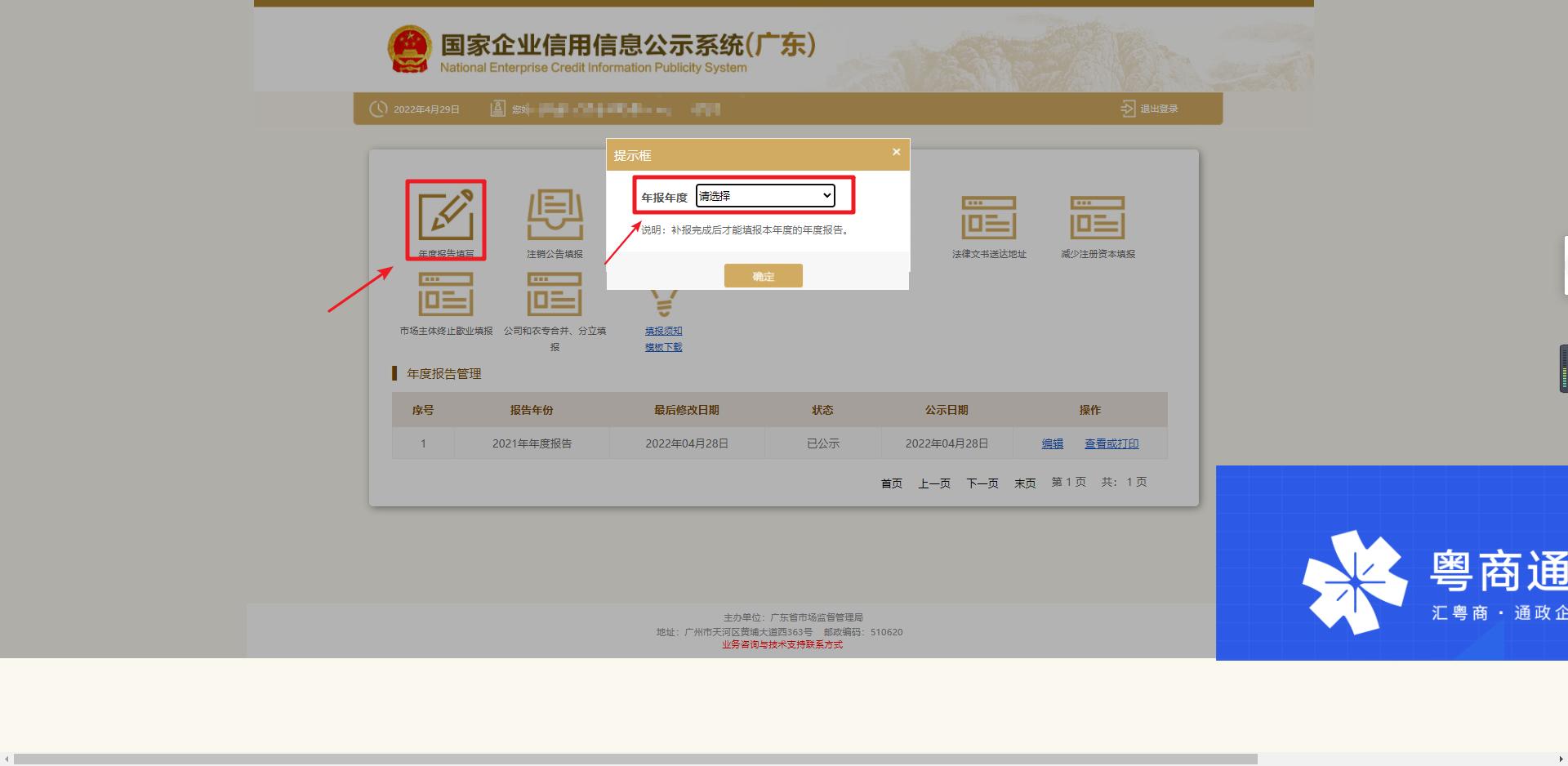The image size is (1568, 766).
Task: Click the 退出登录 logout icon
Action: tap(1127, 108)
